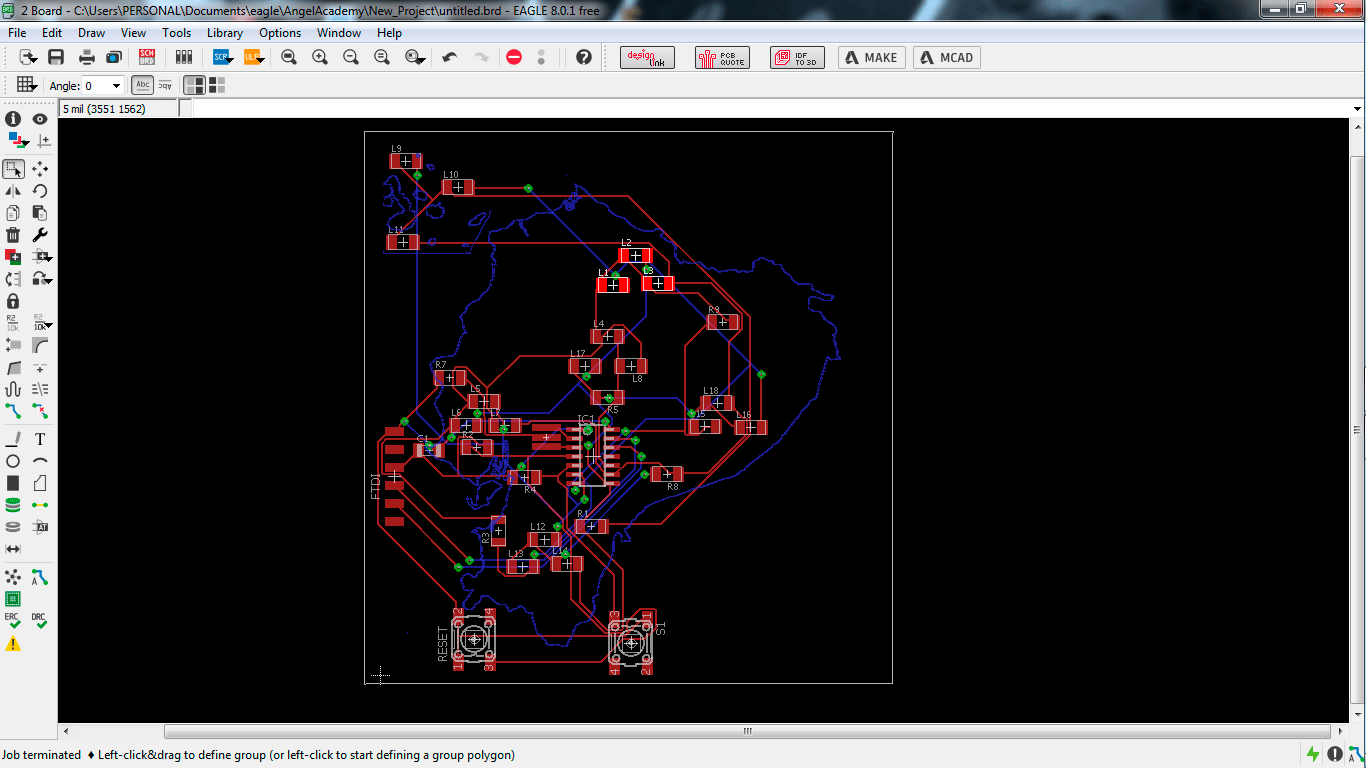This screenshot has width=1366, height=768.
Task: Select the Signal airwire tool
Action: [40, 505]
